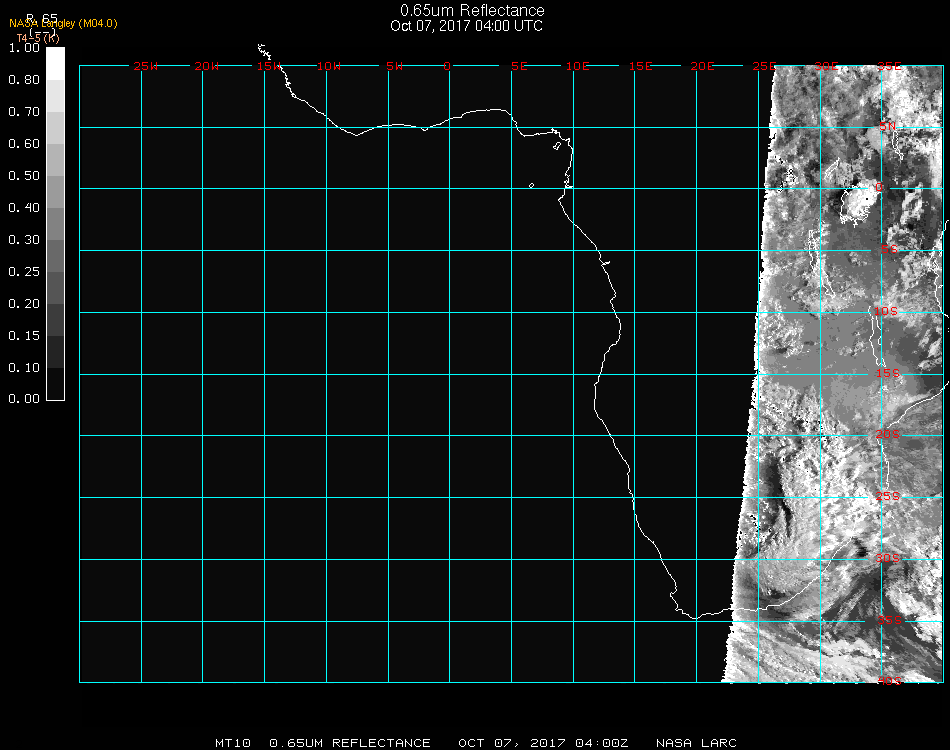The width and height of the screenshot is (950, 750).
Task: Click the 15W longitude label
Action: (268, 66)
